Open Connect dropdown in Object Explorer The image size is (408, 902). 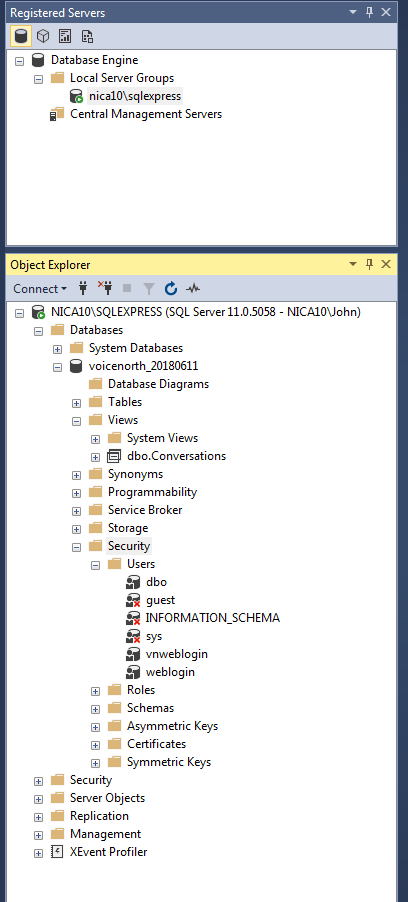40,289
